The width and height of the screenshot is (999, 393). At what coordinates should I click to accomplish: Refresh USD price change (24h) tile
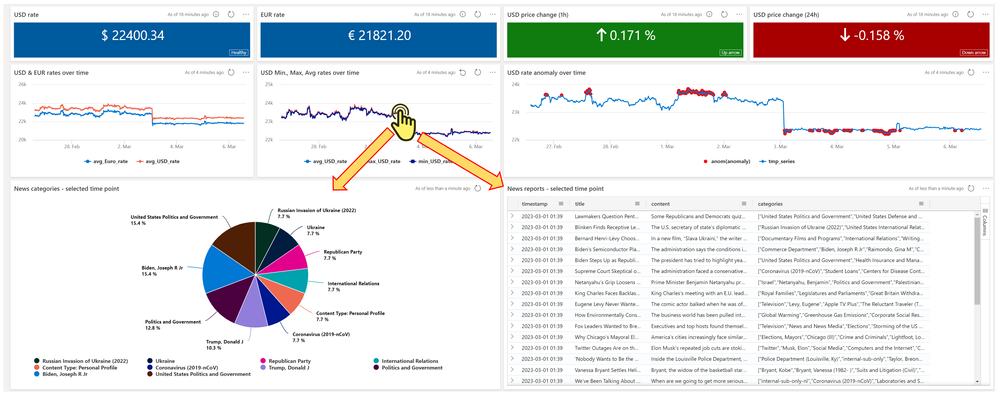click(x=971, y=13)
